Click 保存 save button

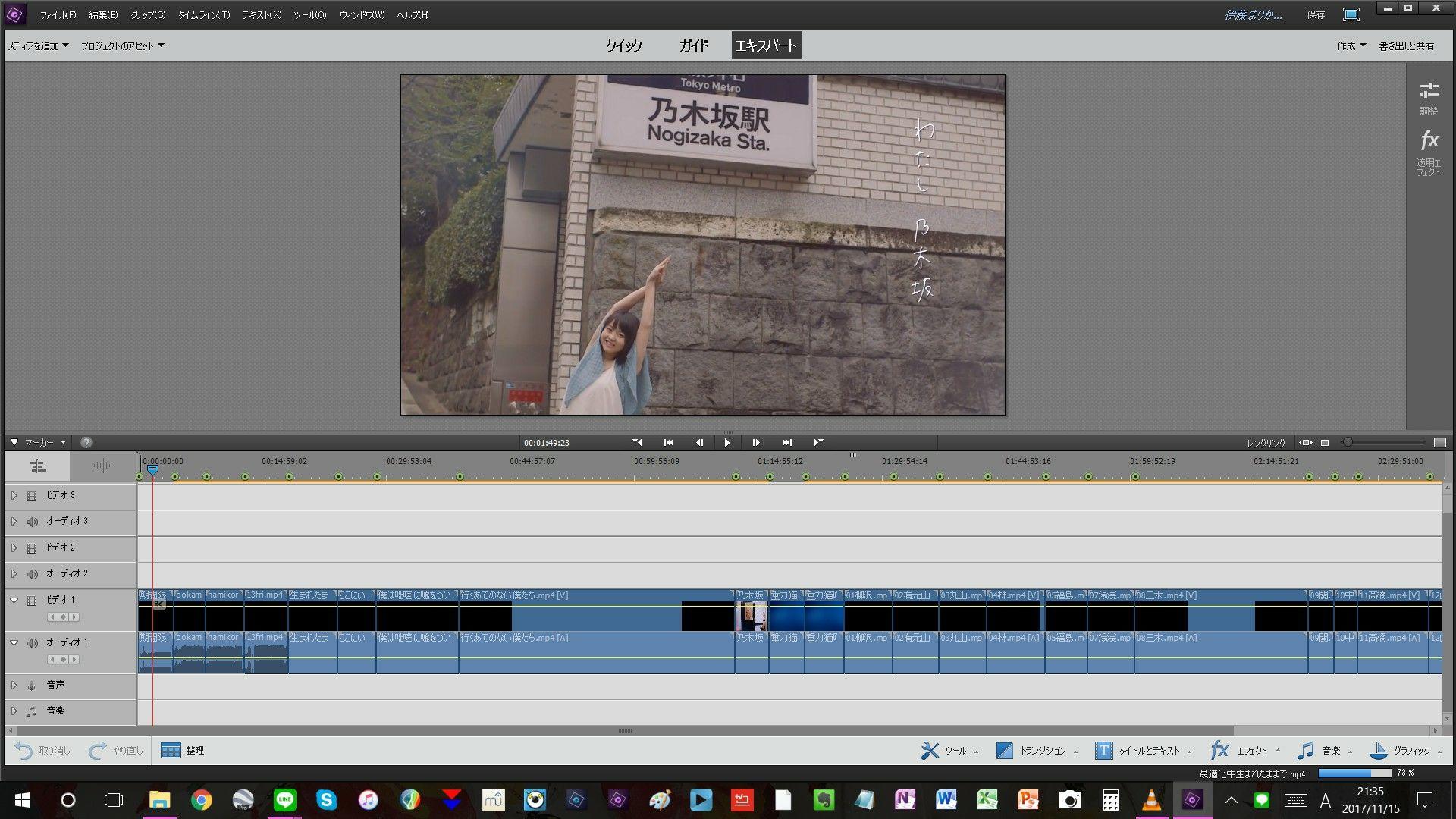click(1316, 14)
